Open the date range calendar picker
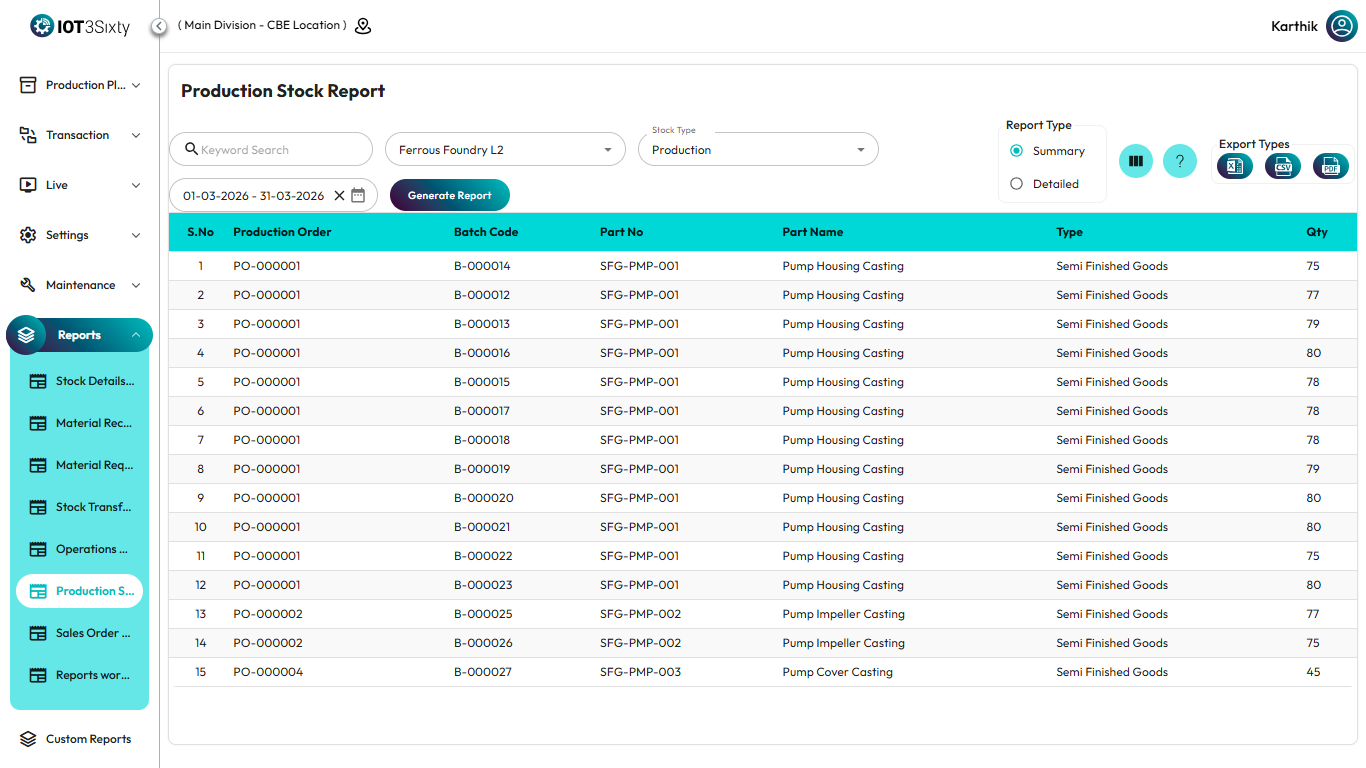1366x768 pixels. coord(358,196)
